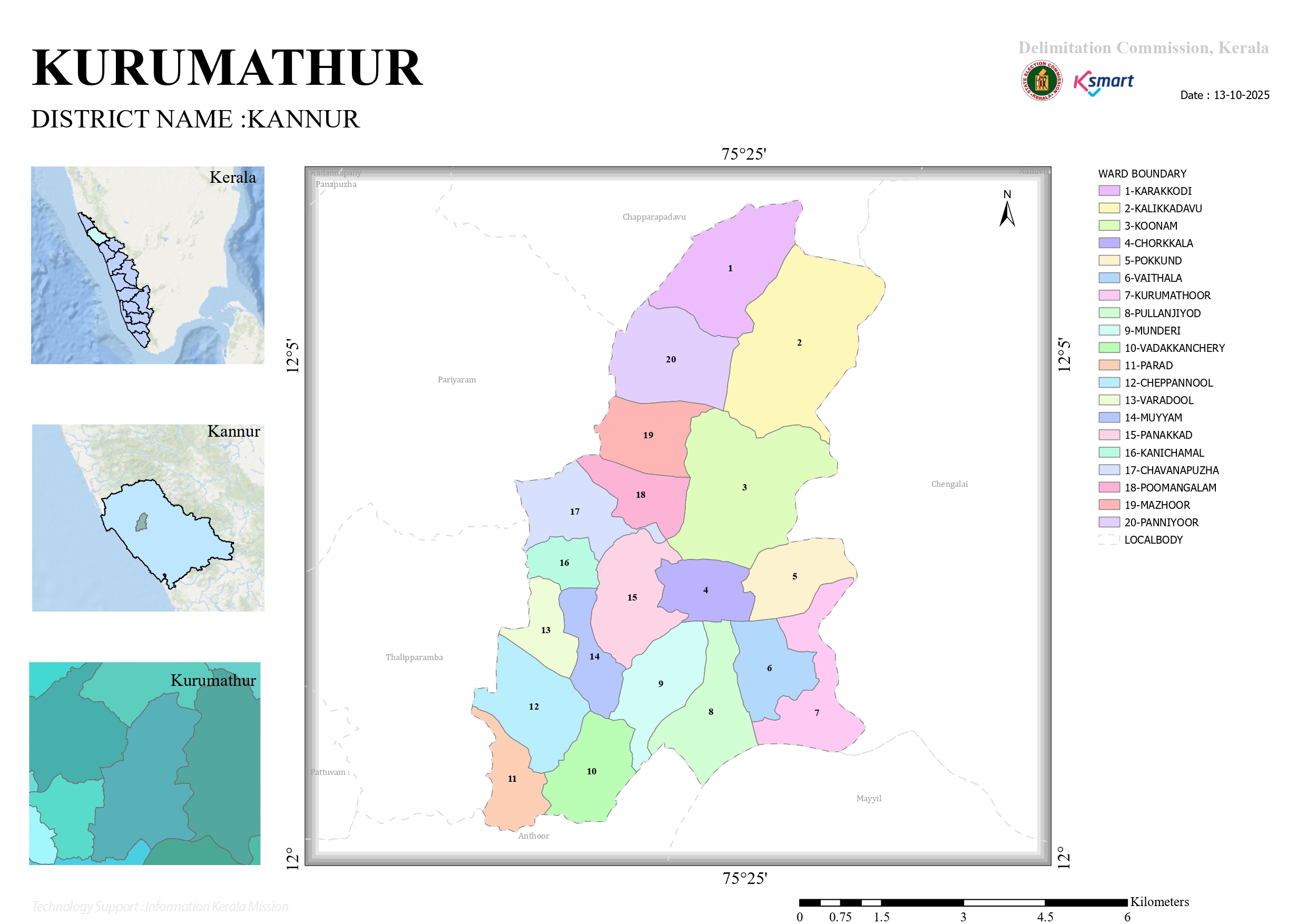Click the Kilometers scale bar
The height and width of the screenshot is (924, 1307).
963,903
